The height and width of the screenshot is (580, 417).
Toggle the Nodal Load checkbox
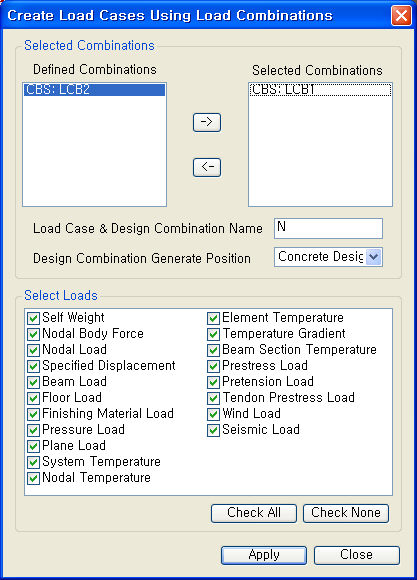tap(33, 350)
